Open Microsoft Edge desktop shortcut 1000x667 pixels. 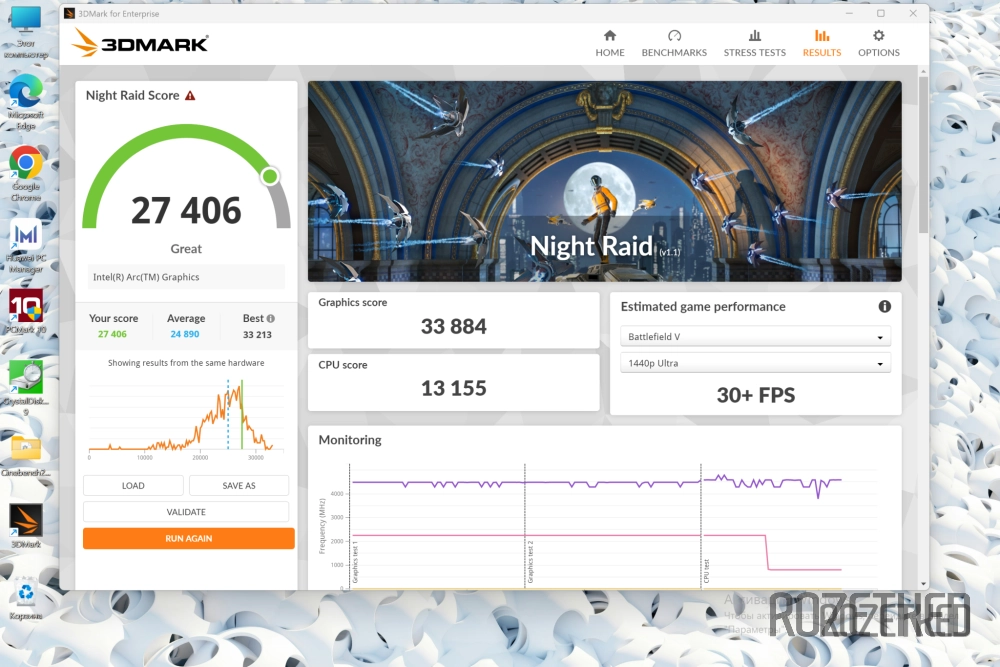pyautogui.click(x=25, y=95)
